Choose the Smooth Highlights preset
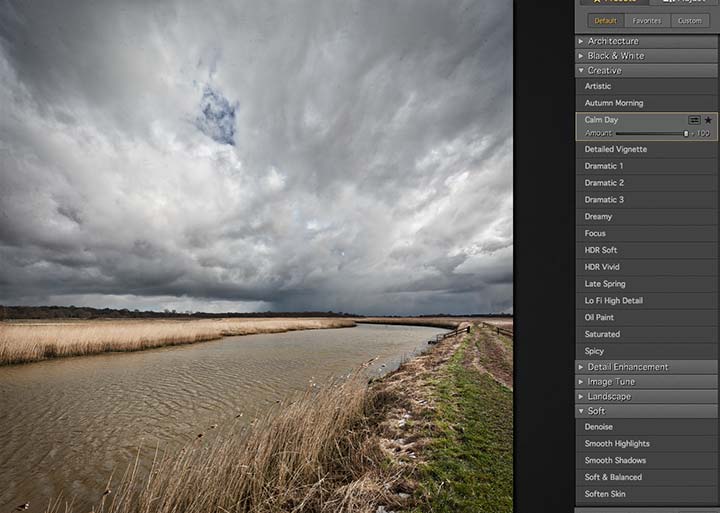720x513 pixels. (x=646, y=444)
